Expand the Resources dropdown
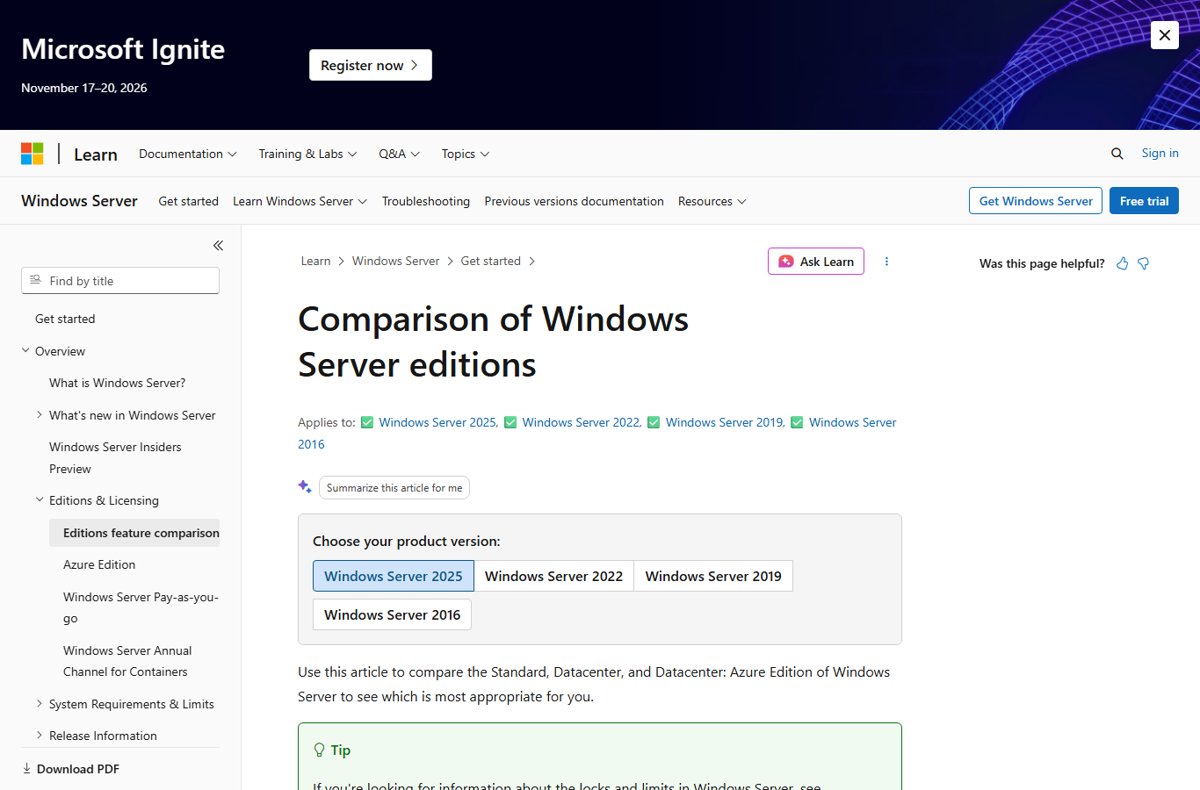 [x=712, y=201]
